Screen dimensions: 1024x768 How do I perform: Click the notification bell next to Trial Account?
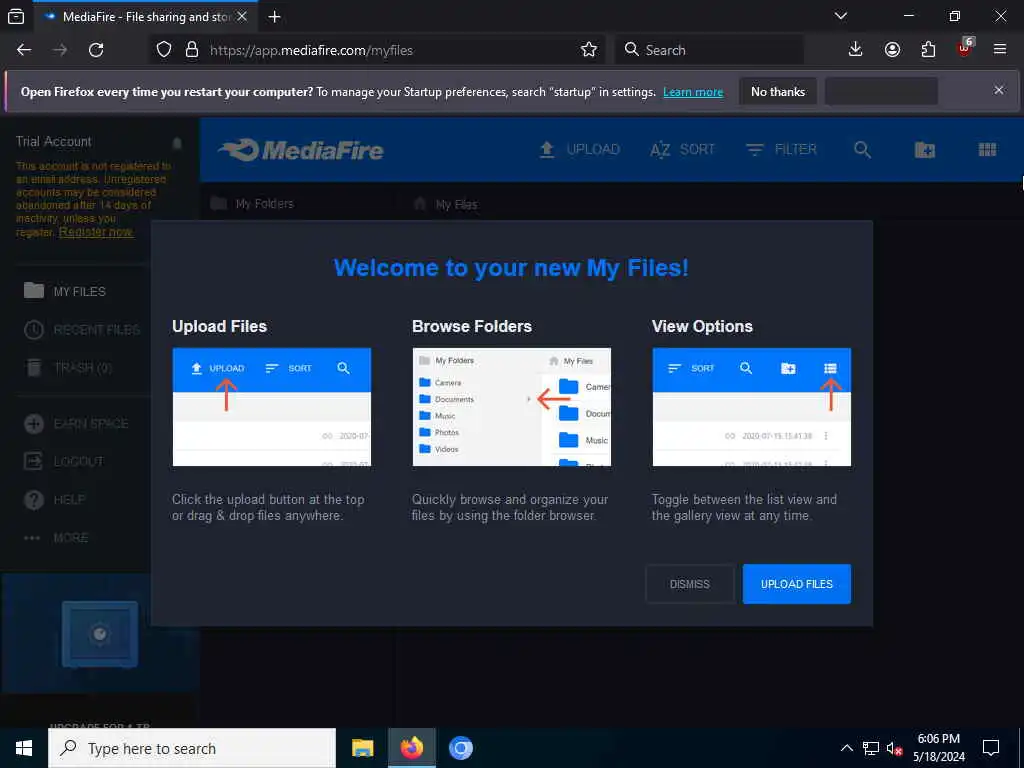(177, 142)
